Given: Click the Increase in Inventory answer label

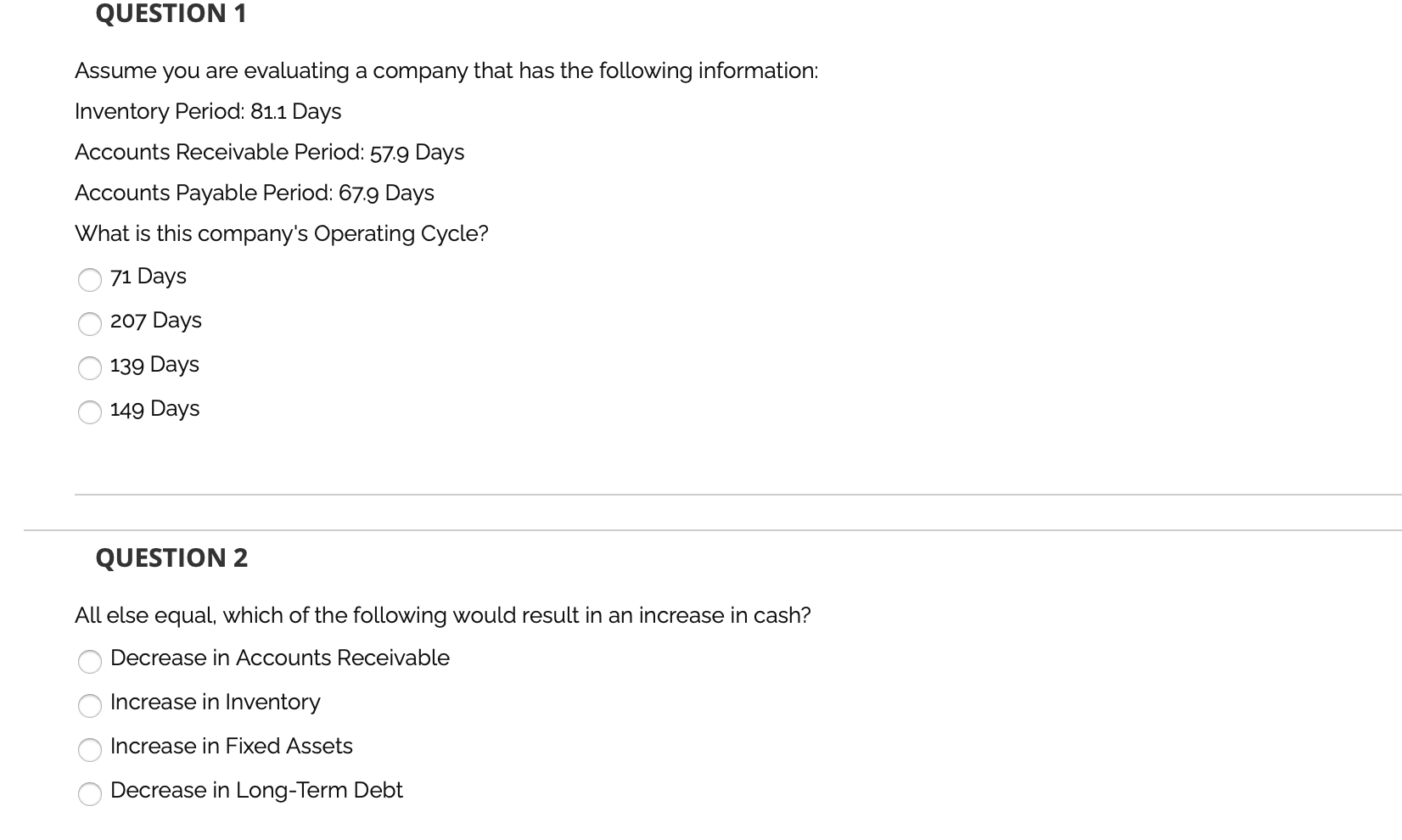Looking at the screenshot, I should click(216, 703).
